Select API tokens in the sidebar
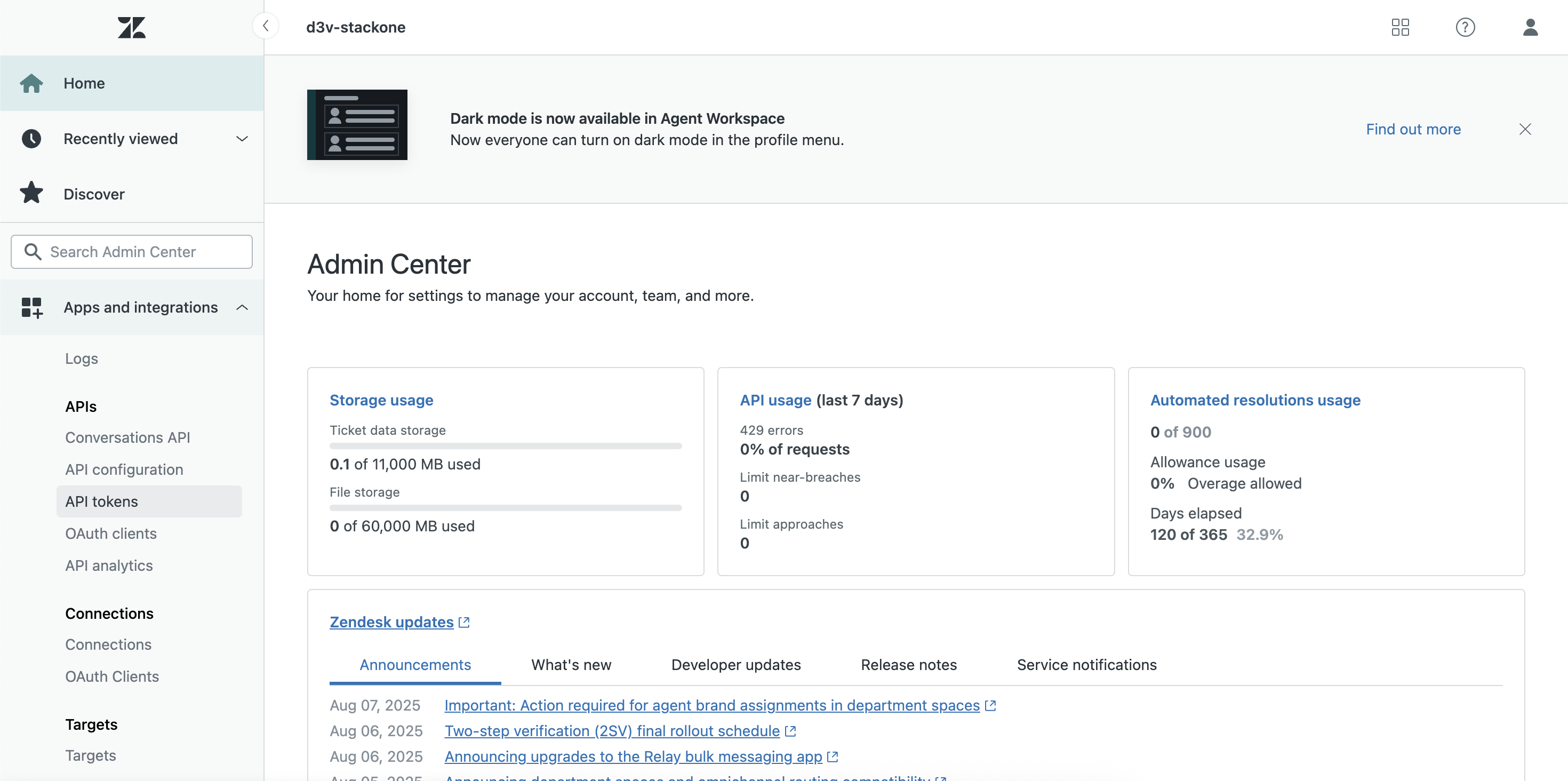The width and height of the screenshot is (1568, 781). click(101, 501)
